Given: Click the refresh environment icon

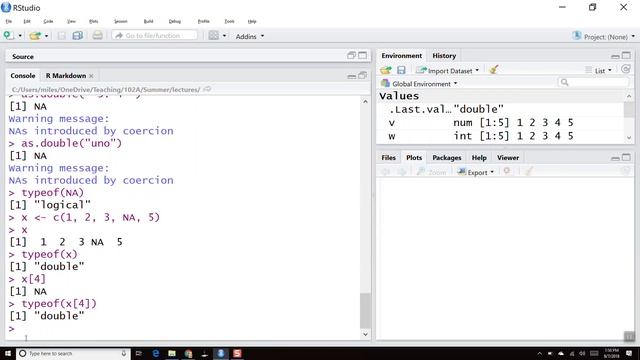Looking at the screenshot, I should (x=626, y=69).
